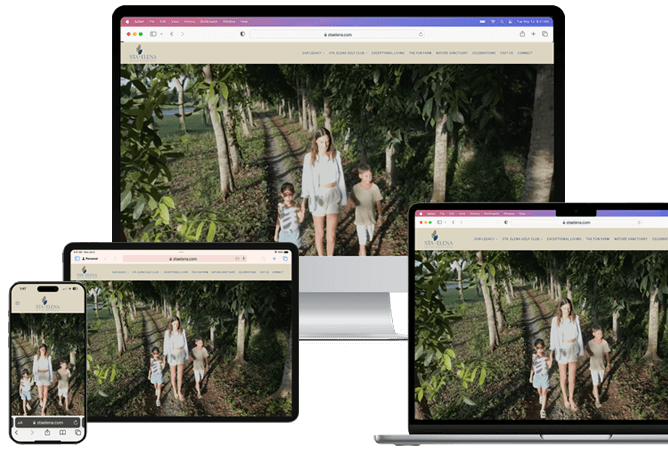Show the tab overview on the iMac Safari

(545, 34)
